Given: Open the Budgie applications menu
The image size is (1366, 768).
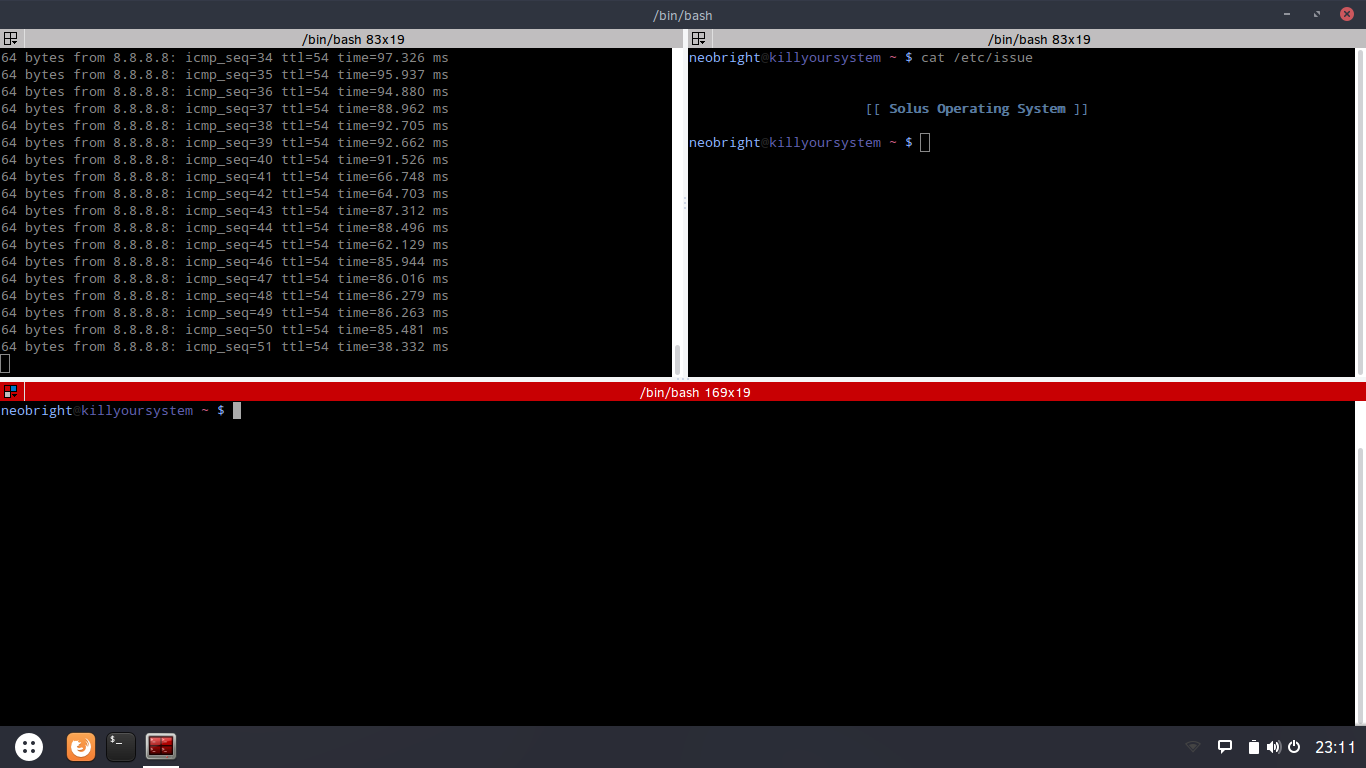Looking at the screenshot, I should click(29, 746).
